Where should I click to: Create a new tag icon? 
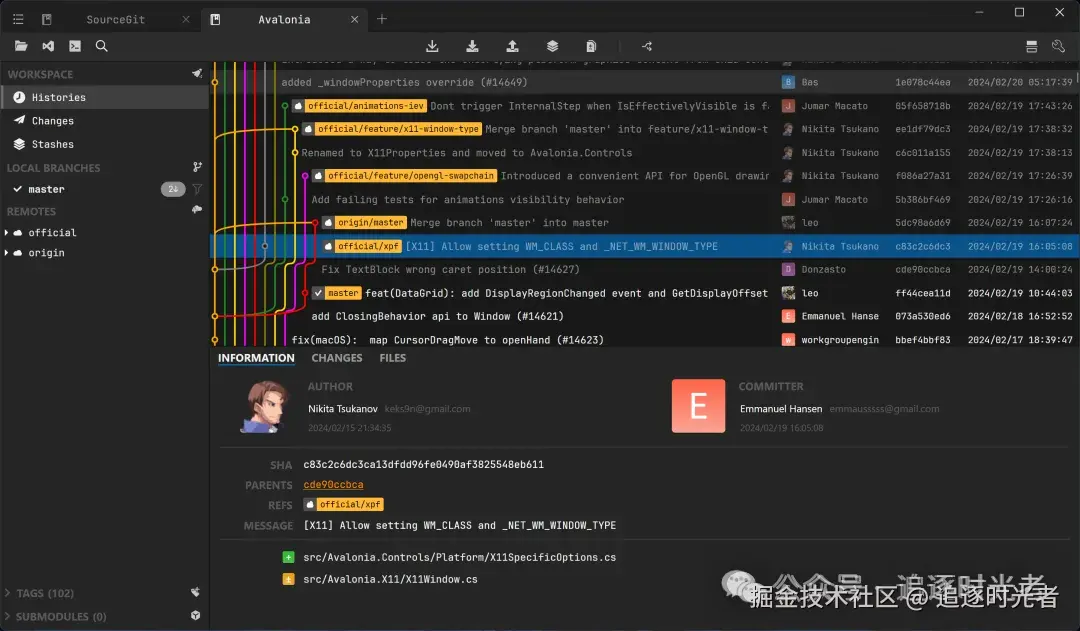point(196,592)
